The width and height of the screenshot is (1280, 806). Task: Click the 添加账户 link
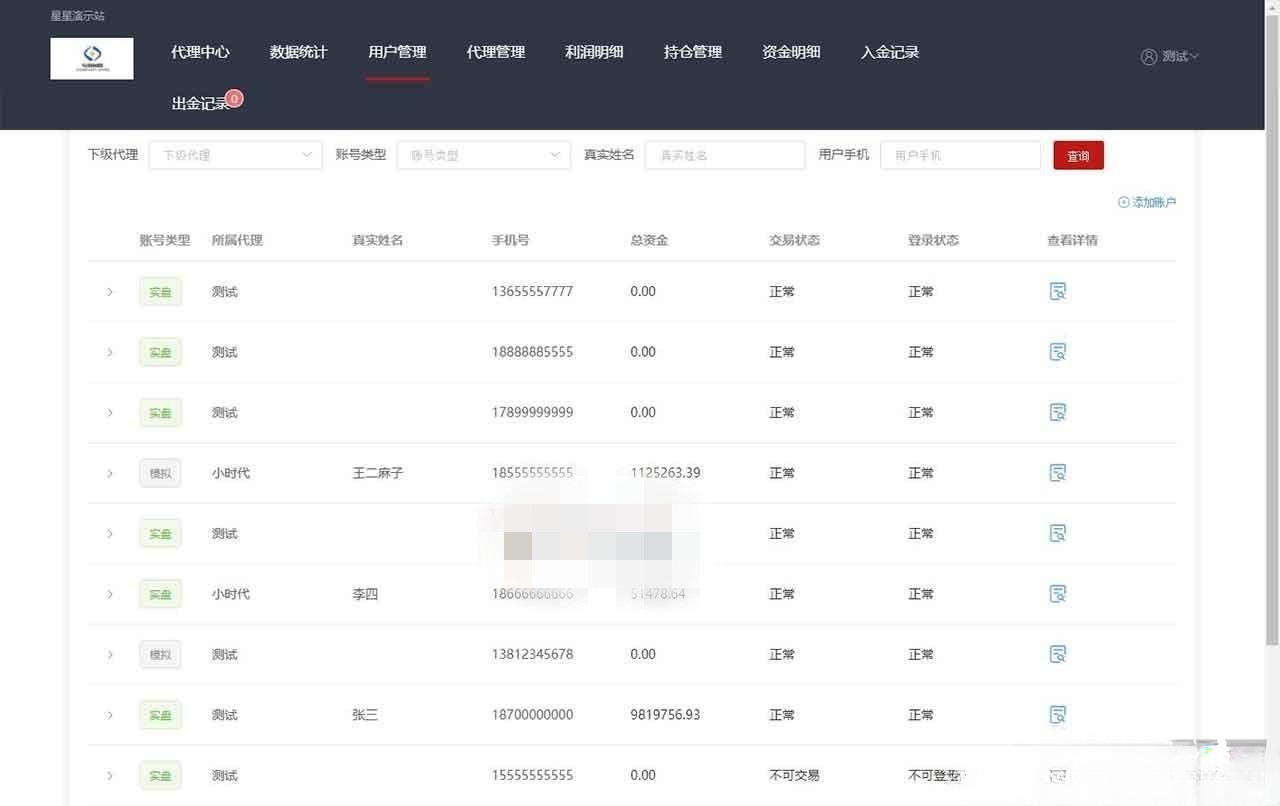click(1150, 201)
